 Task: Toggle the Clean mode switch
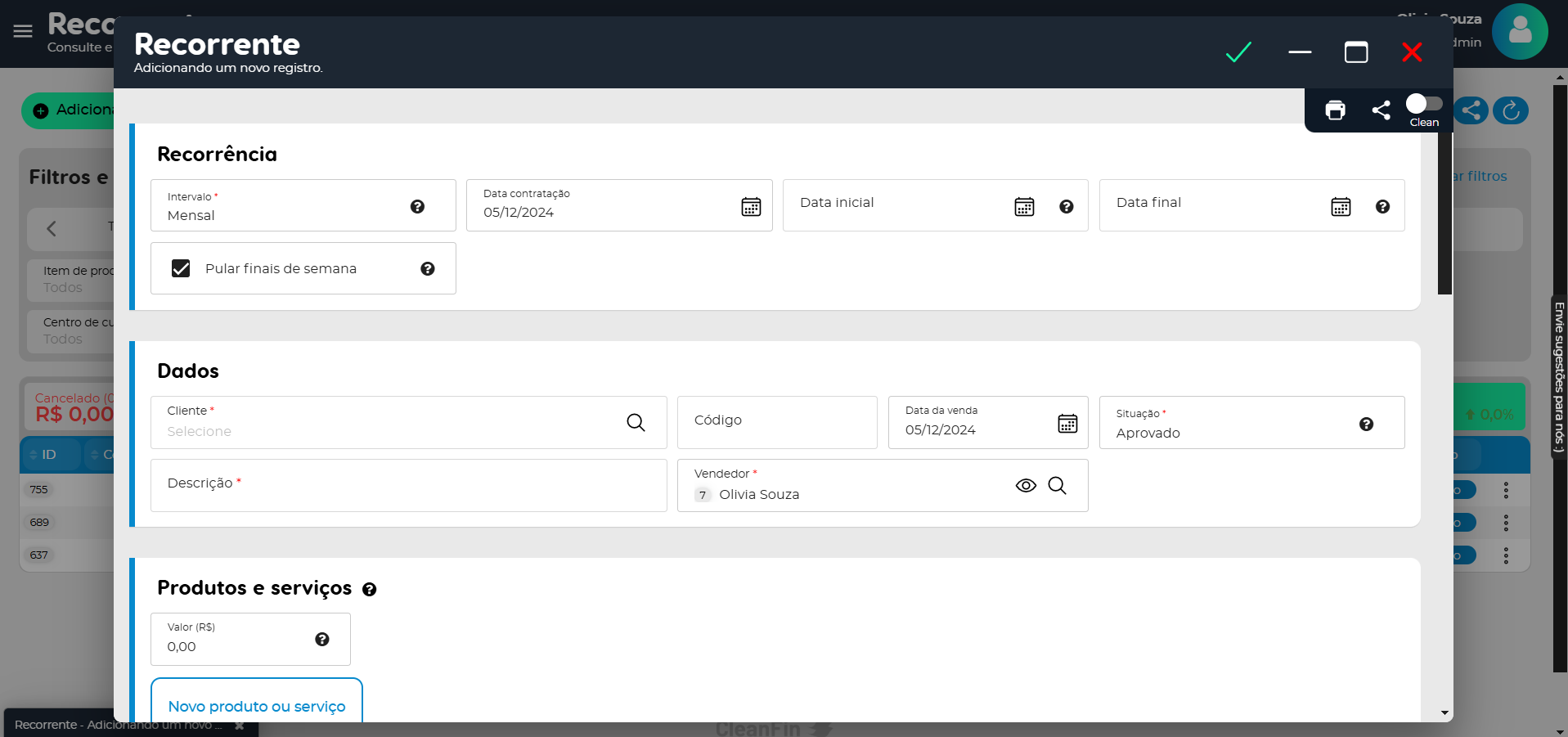click(1423, 104)
